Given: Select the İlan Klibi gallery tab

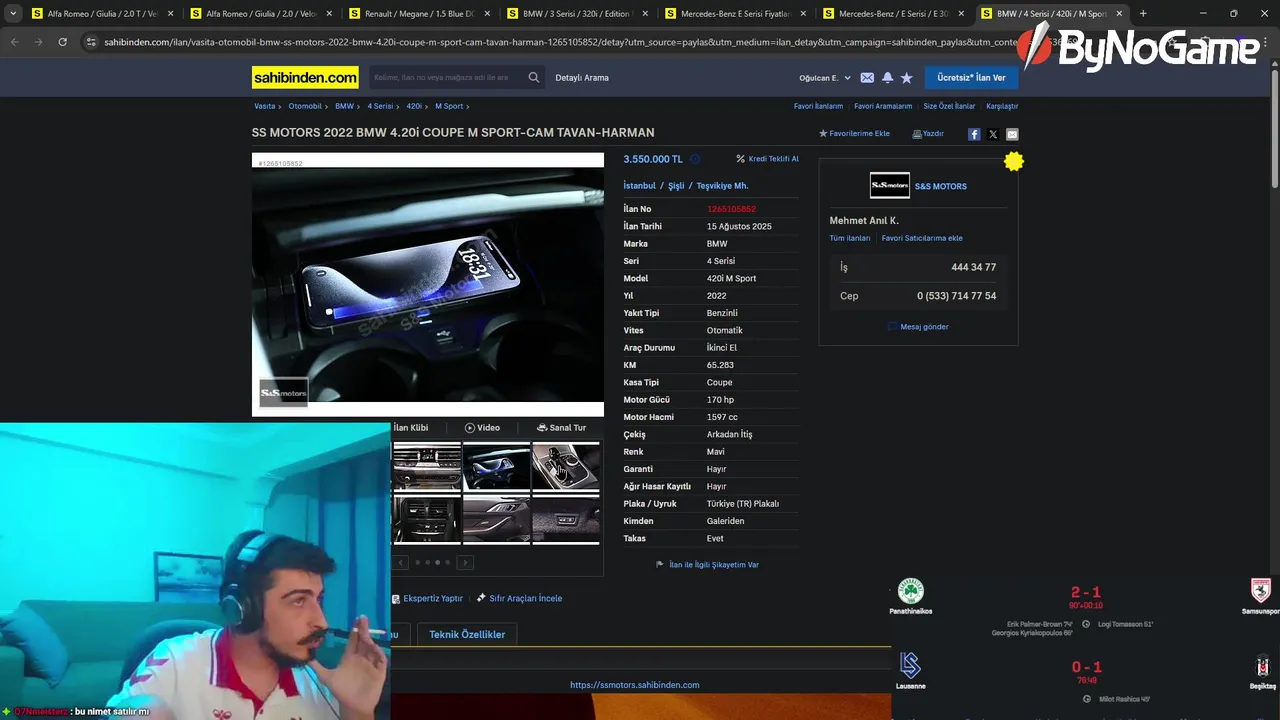Looking at the screenshot, I should coord(410,428).
